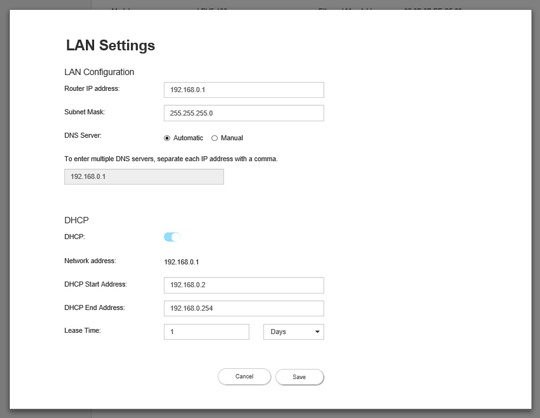Image resolution: width=540 pixels, height=418 pixels.
Task: Click the multiple DNS servers hint text
Action: pos(171,159)
